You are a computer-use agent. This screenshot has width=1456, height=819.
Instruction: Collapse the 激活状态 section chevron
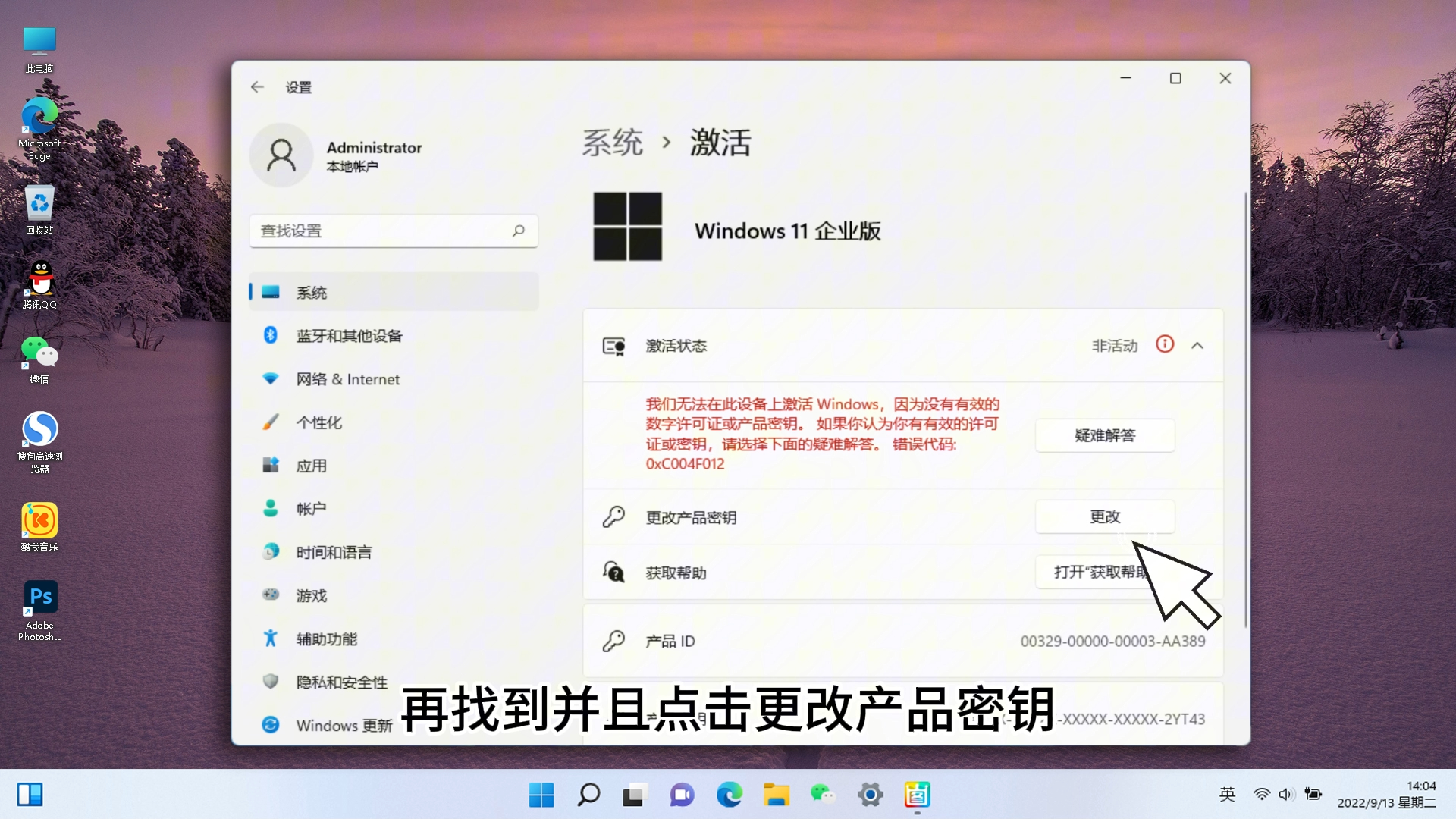(1197, 346)
